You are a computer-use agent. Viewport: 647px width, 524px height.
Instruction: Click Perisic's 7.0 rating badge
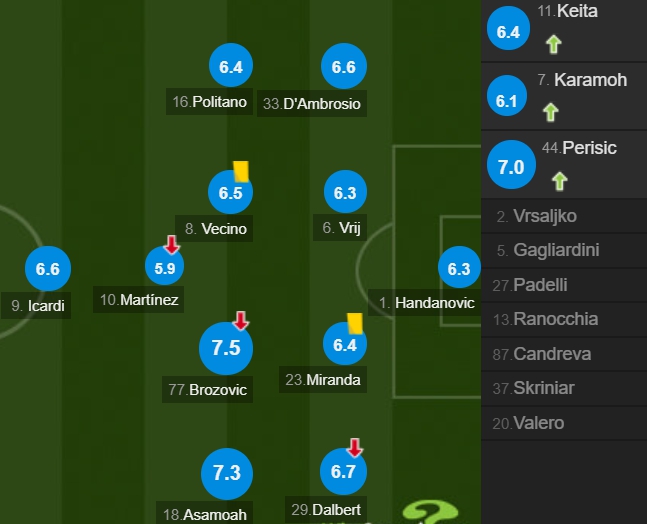pos(511,165)
